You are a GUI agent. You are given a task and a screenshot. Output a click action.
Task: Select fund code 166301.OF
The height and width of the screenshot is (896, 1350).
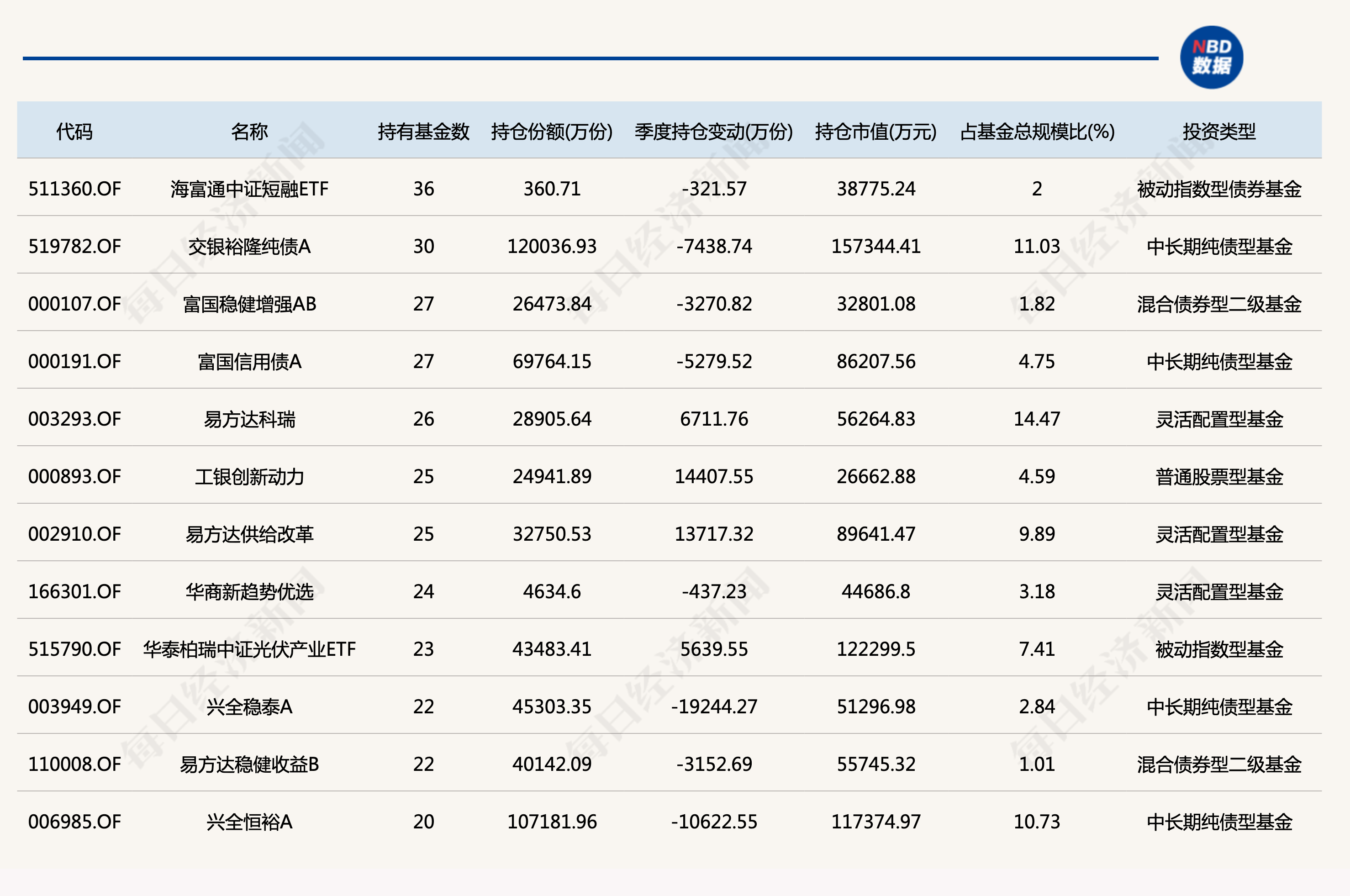75,591
